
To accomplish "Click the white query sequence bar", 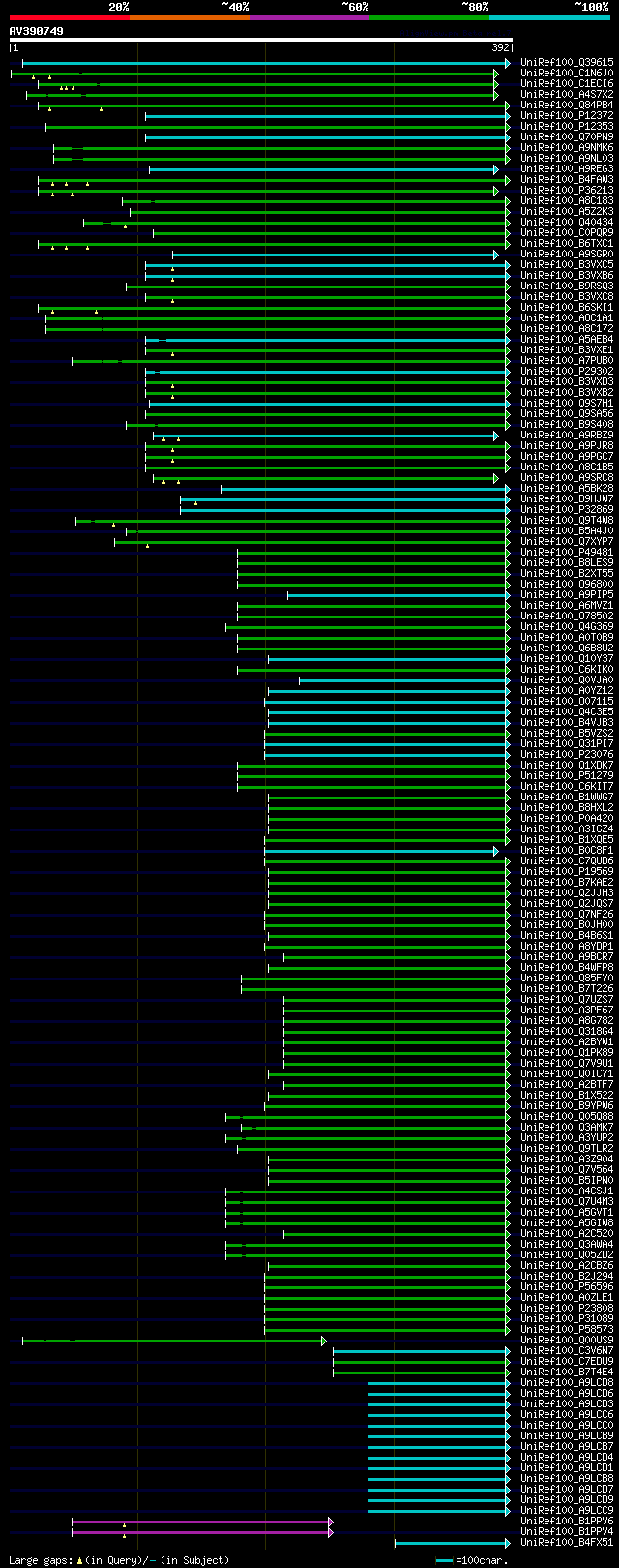I will [x=260, y=40].
